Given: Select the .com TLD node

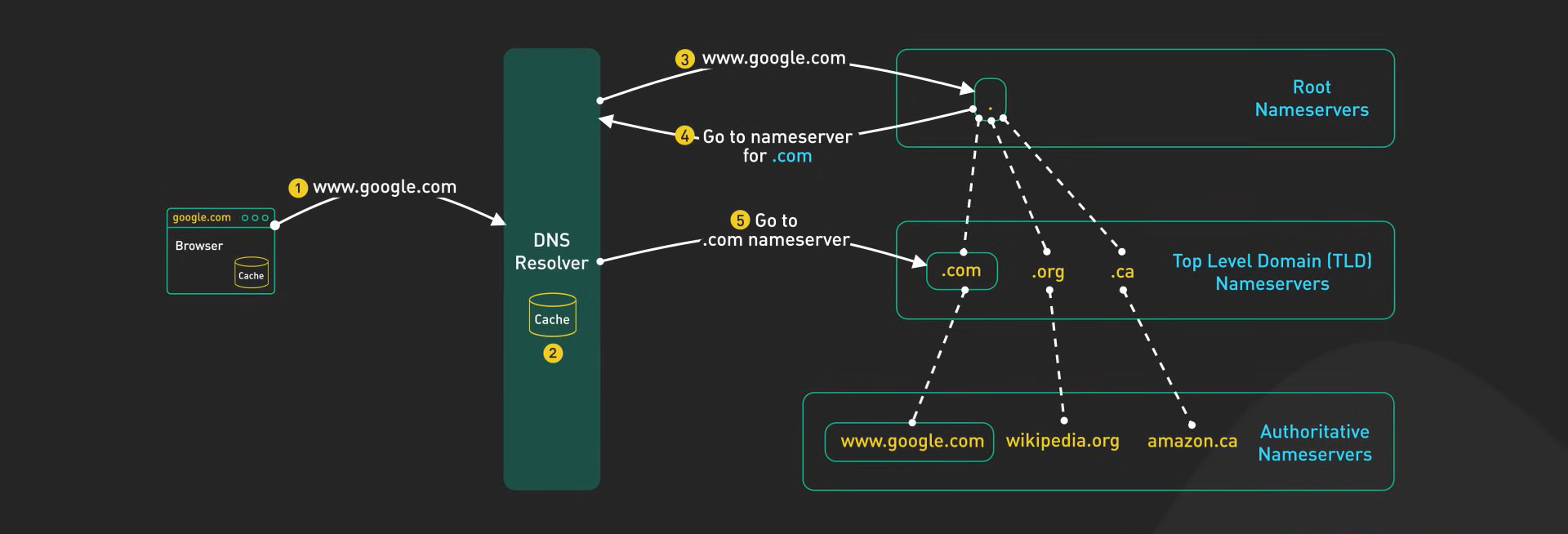Looking at the screenshot, I should 962,271.
